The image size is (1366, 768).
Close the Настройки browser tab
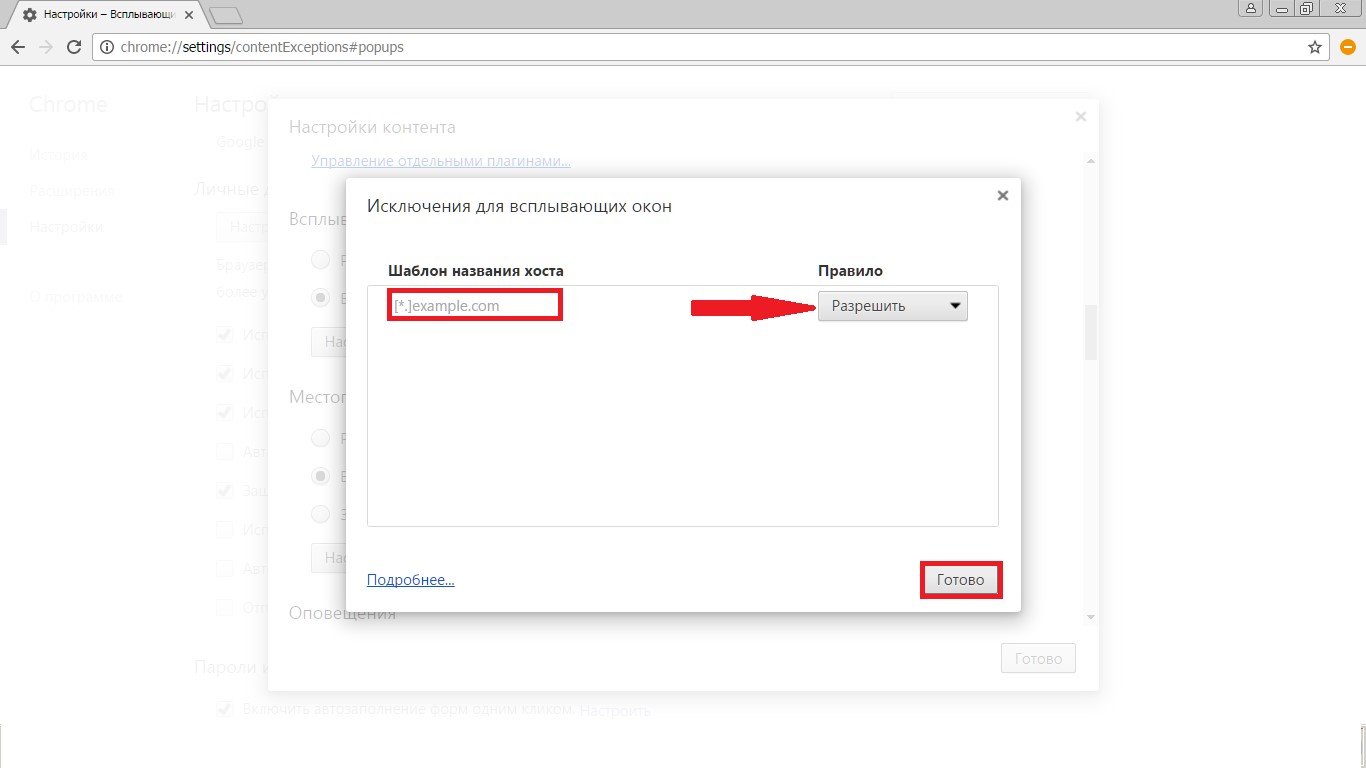(x=189, y=15)
